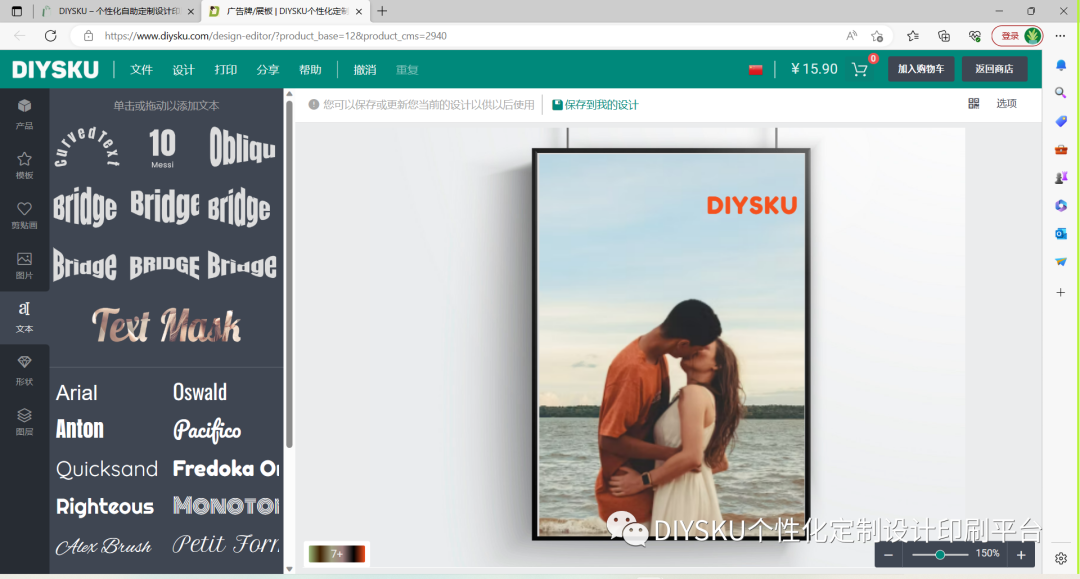This screenshot has height=579, width=1080.
Task: Add the 10 Messi text style
Action: click(x=163, y=147)
